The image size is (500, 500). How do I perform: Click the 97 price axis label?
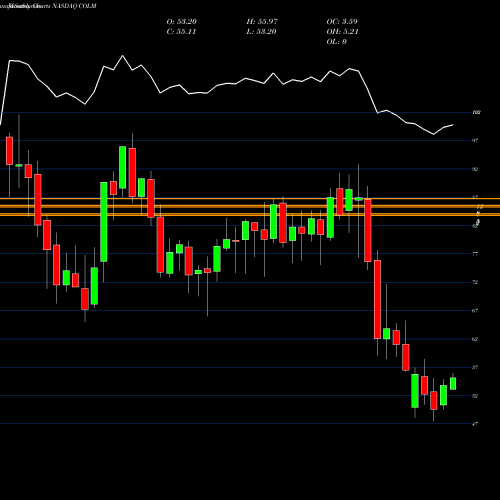click(x=475, y=141)
